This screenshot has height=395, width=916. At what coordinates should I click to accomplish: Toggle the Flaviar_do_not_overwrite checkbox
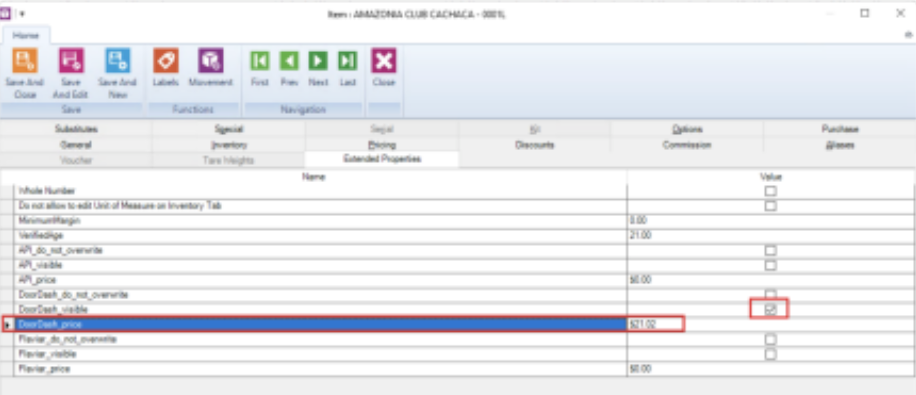click(x=771, y=339)
